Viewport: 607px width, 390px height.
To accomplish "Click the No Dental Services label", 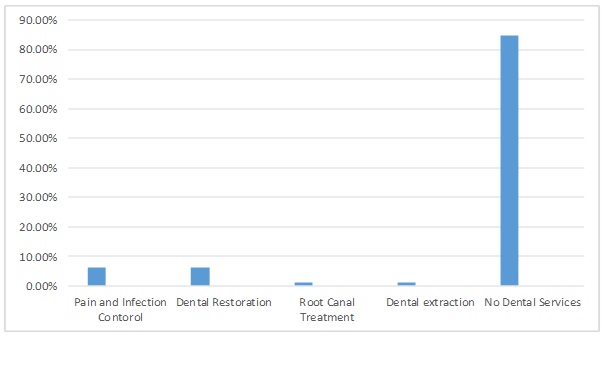I will pos(533,302).
